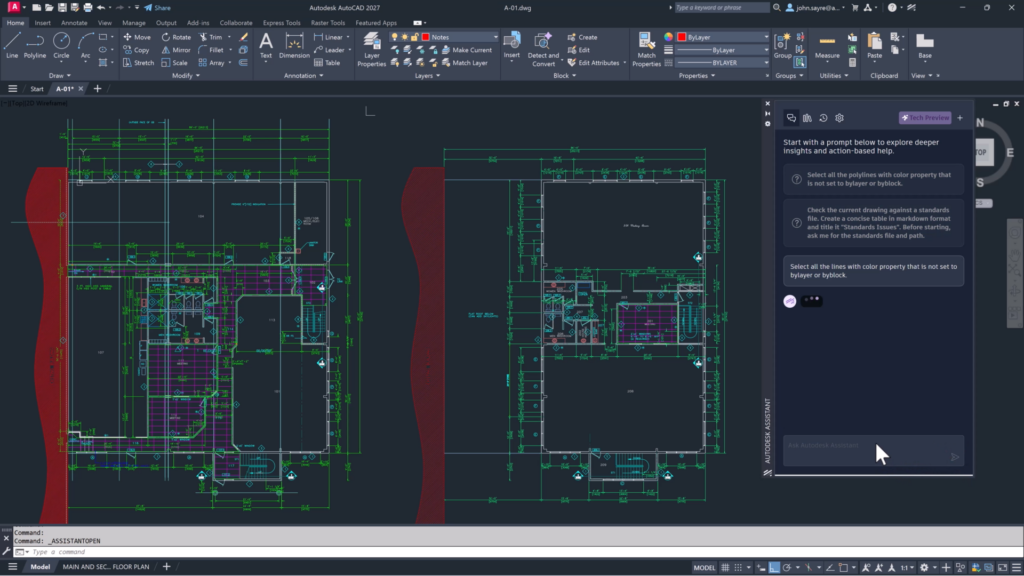This screenshot has width=1024, height=576.
Task: Switch to MAIN AND SEC.. FLOOR PLAN layout tab
Action: (106, 567)
